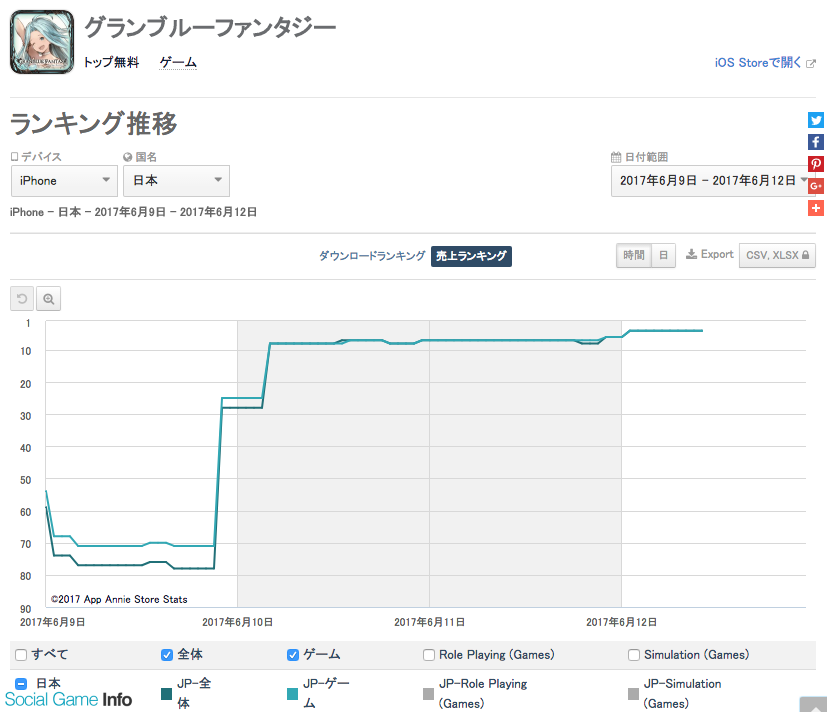
Task: Click the Export label text
Action: [x=717, y=254]
